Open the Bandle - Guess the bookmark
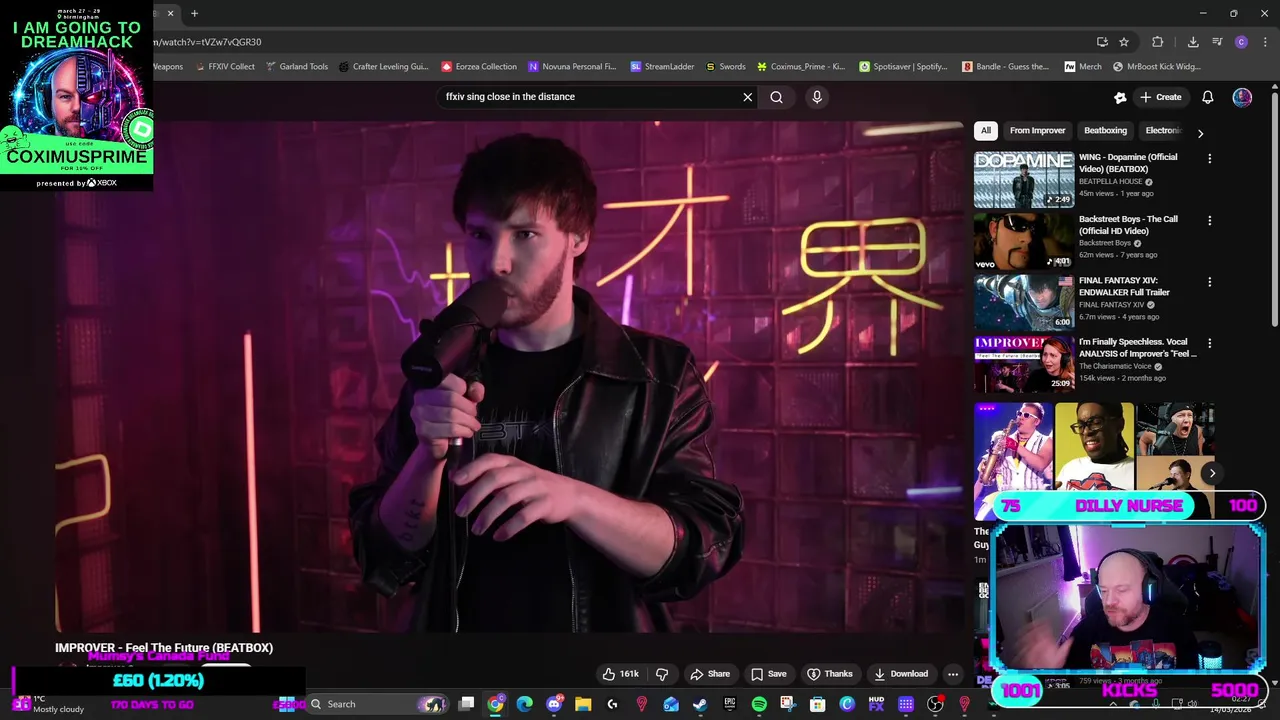 pos(1005,67)
